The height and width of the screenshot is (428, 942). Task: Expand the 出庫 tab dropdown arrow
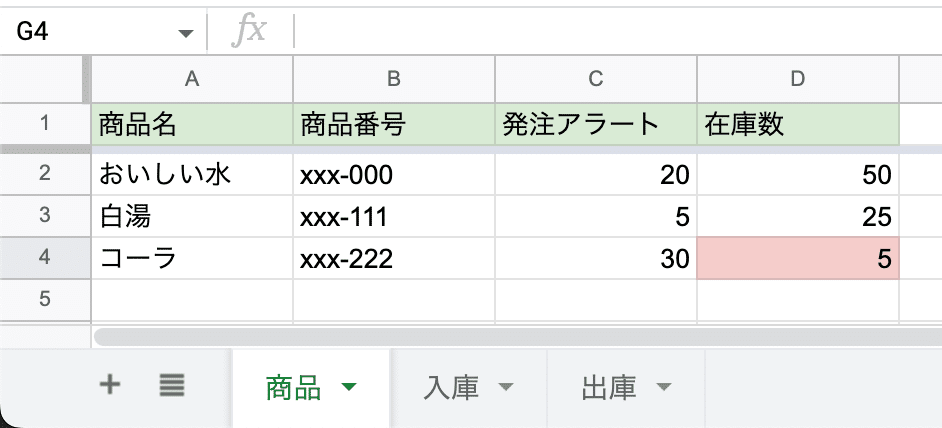point(663,387)
